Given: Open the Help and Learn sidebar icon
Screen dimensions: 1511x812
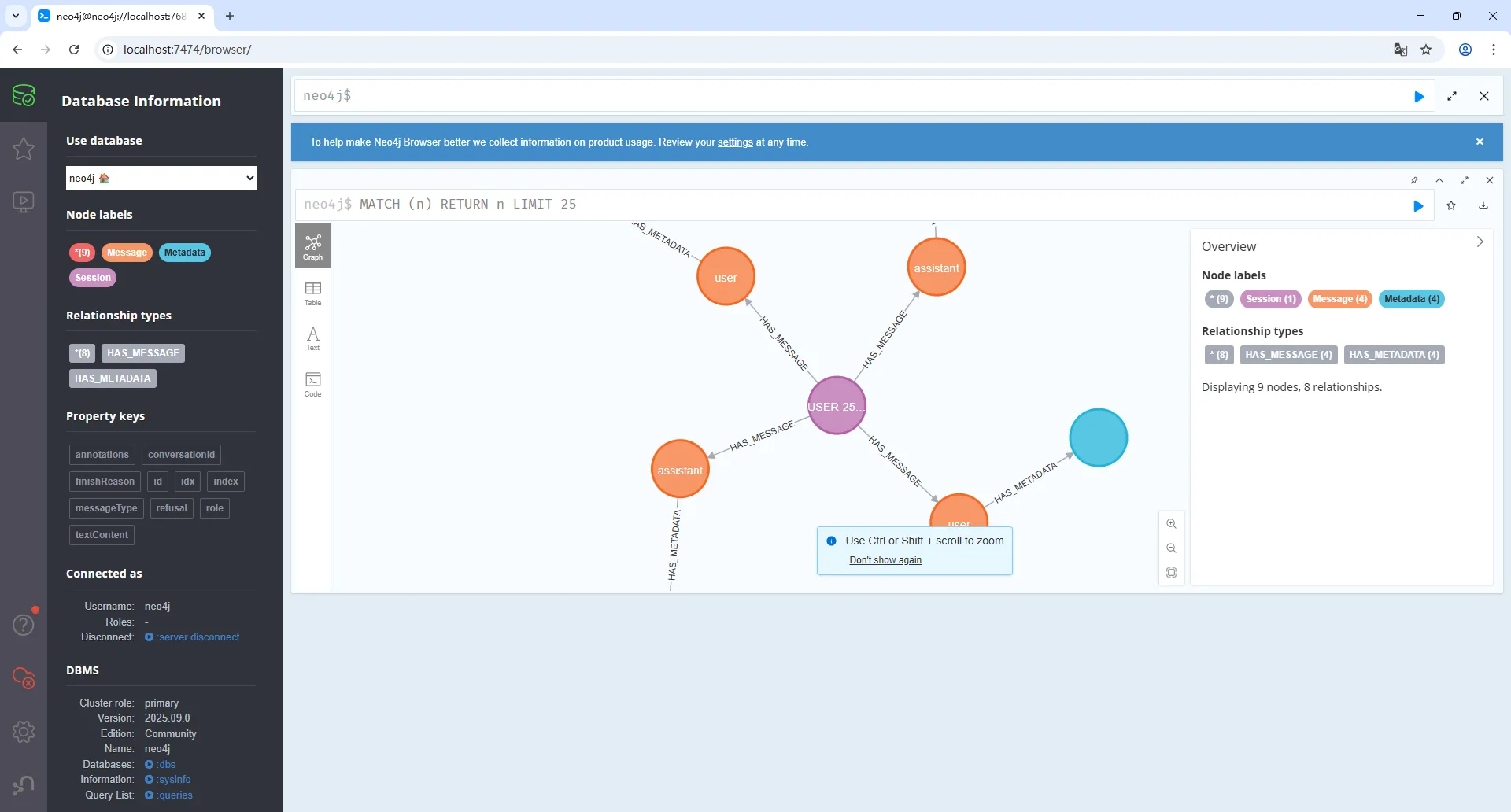Looking at the screenshot, I should tap(24, 624).
